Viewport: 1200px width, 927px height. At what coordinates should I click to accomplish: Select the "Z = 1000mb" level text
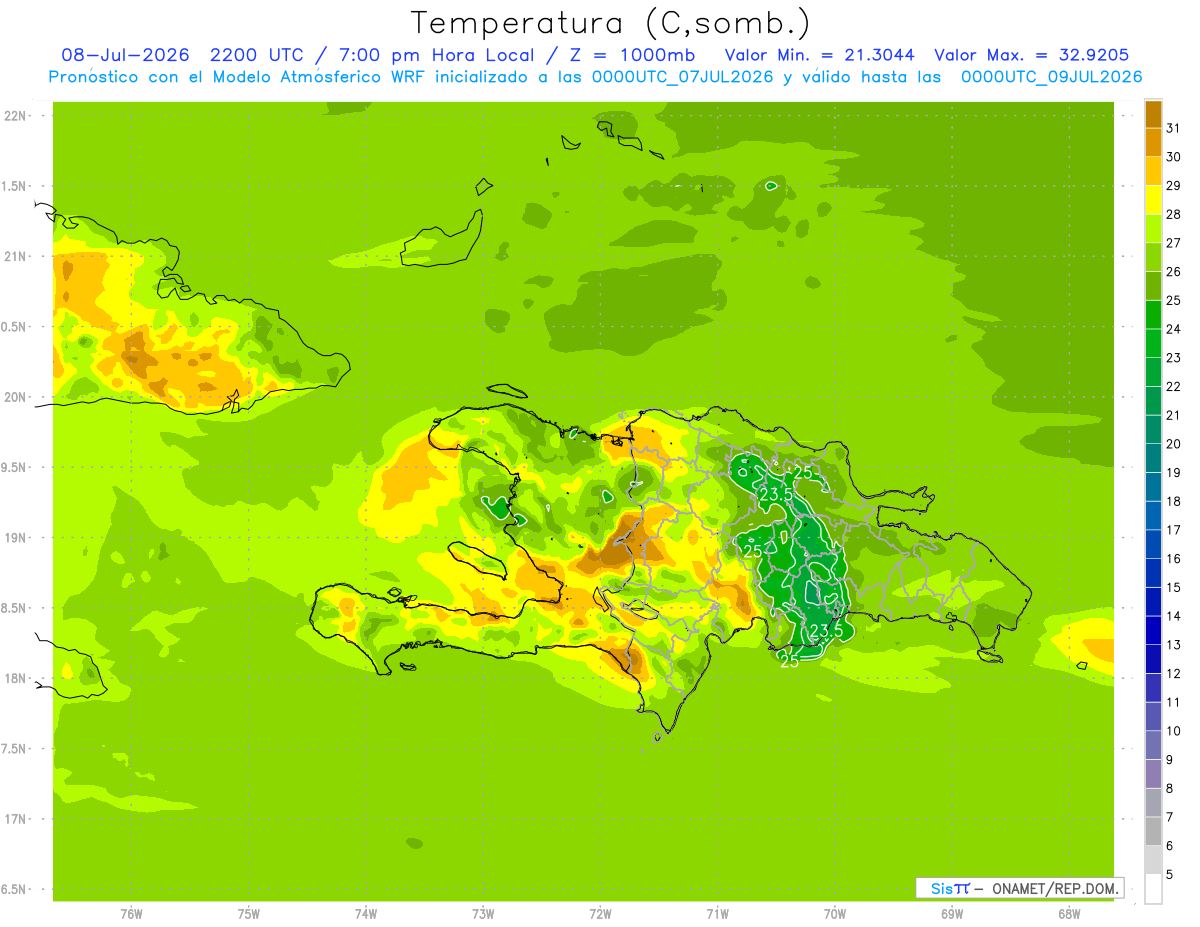pyautogui.click(x=632, y=55)
